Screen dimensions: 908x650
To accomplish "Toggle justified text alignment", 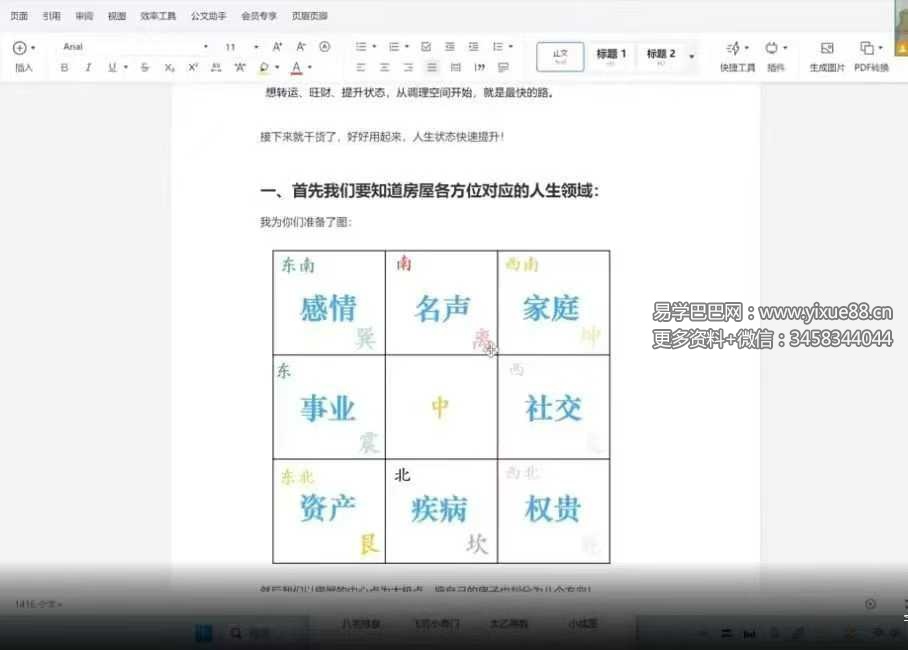I will [432, 68].
